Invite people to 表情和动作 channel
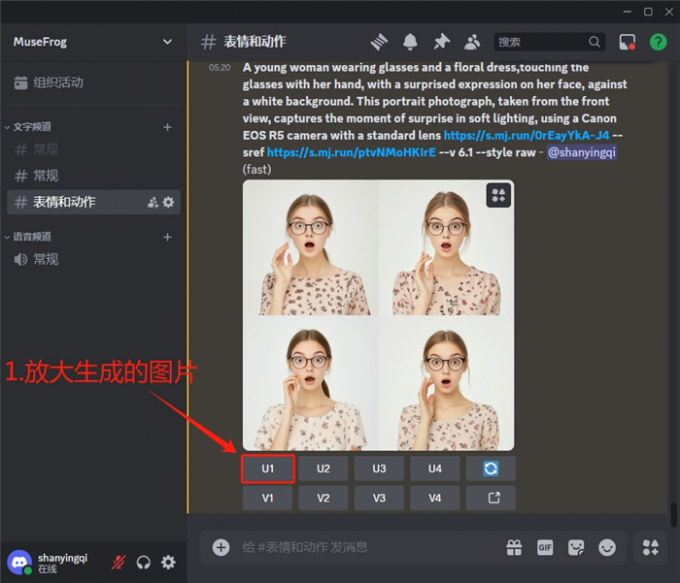680x583 pixels. tap(153, 202)
